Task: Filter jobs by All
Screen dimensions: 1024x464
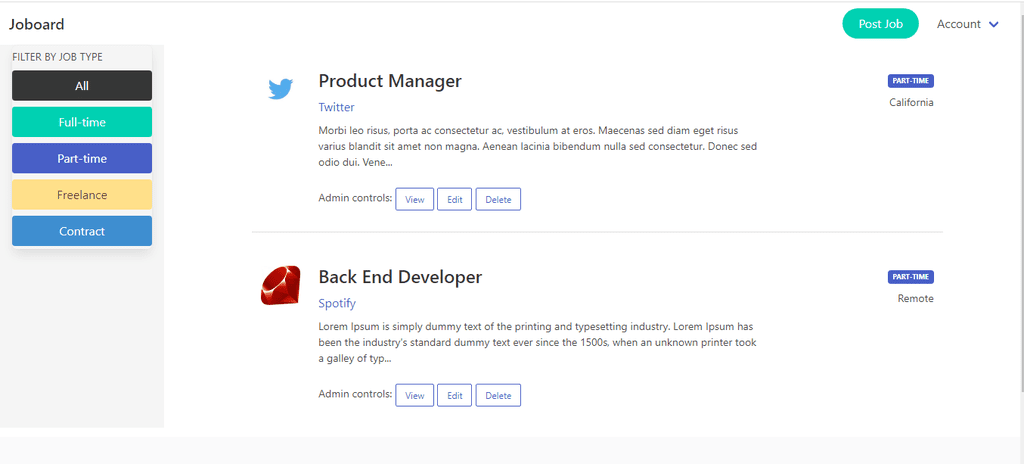Action: (x=82, y=86)
